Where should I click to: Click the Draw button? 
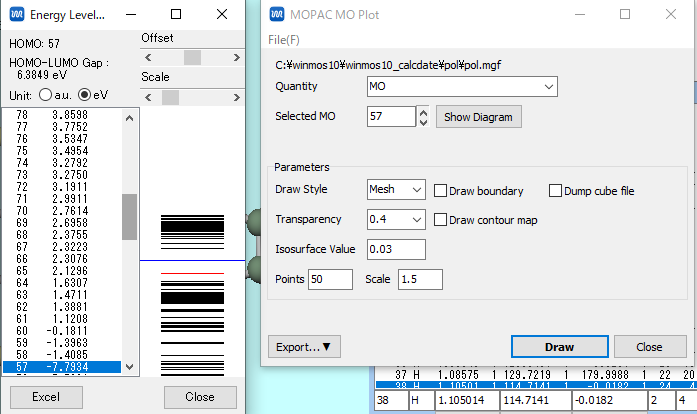point(560,347)
